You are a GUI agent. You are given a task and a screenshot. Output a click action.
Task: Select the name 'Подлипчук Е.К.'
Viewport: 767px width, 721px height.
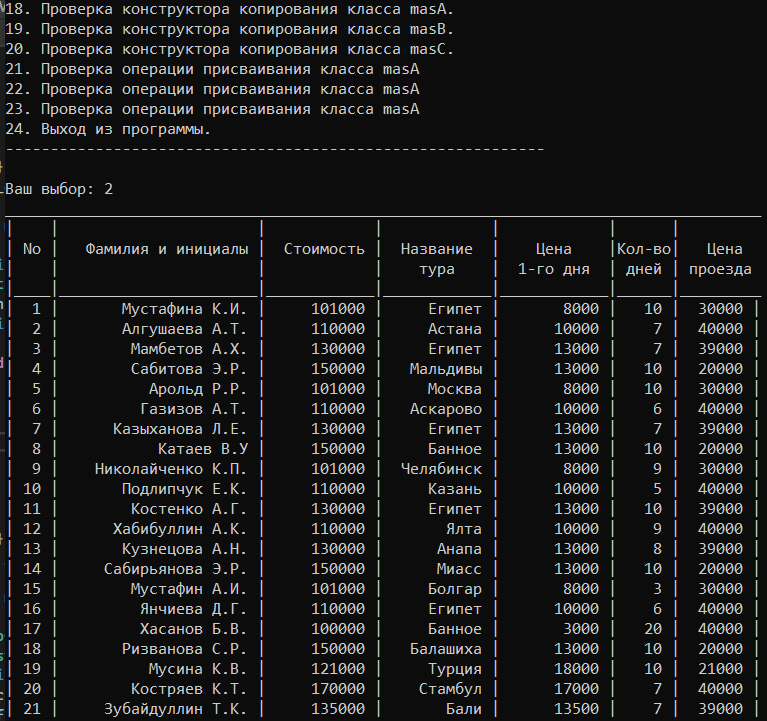184,490
